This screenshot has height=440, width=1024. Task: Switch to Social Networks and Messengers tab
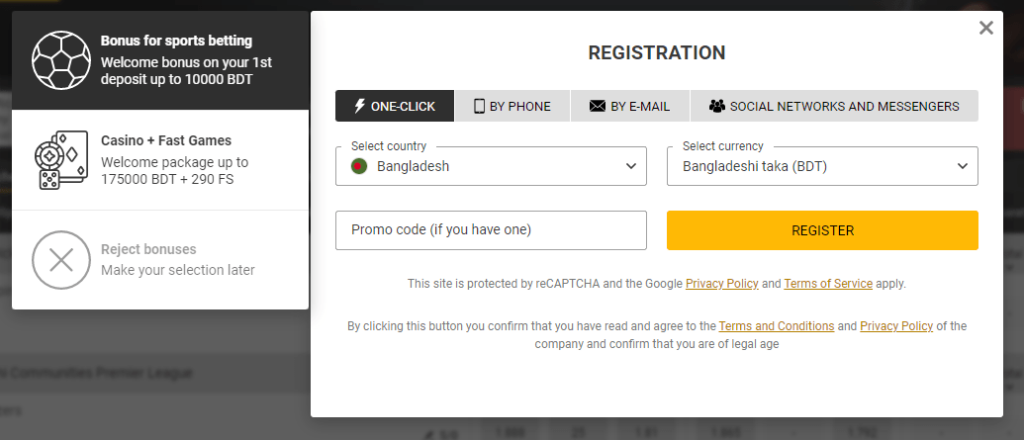click(x=834, y=106)
